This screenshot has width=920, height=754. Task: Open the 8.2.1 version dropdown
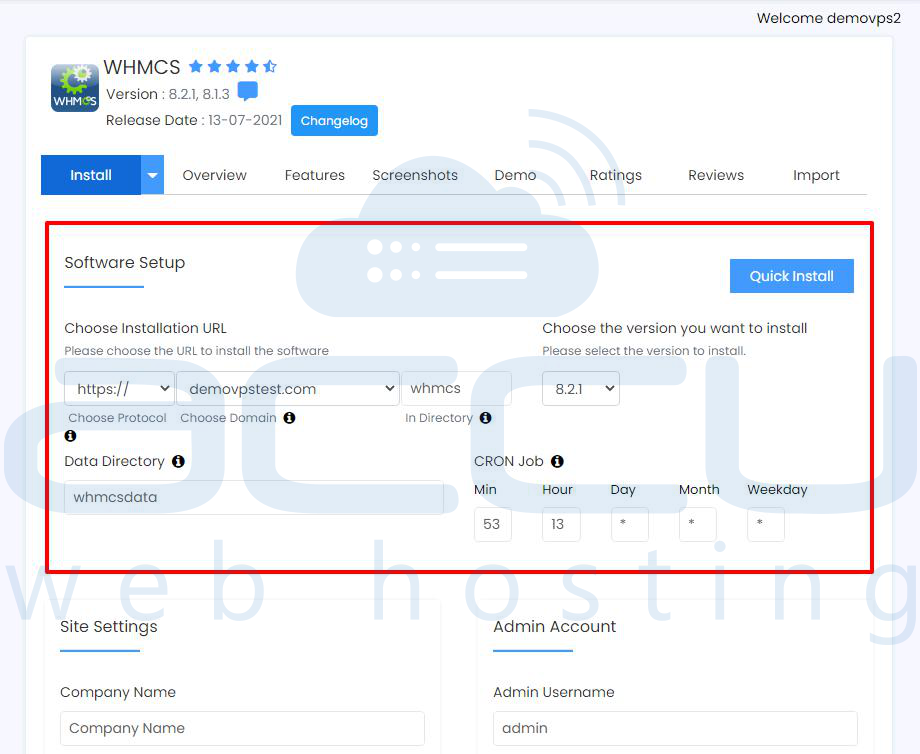tap(581, 388)
